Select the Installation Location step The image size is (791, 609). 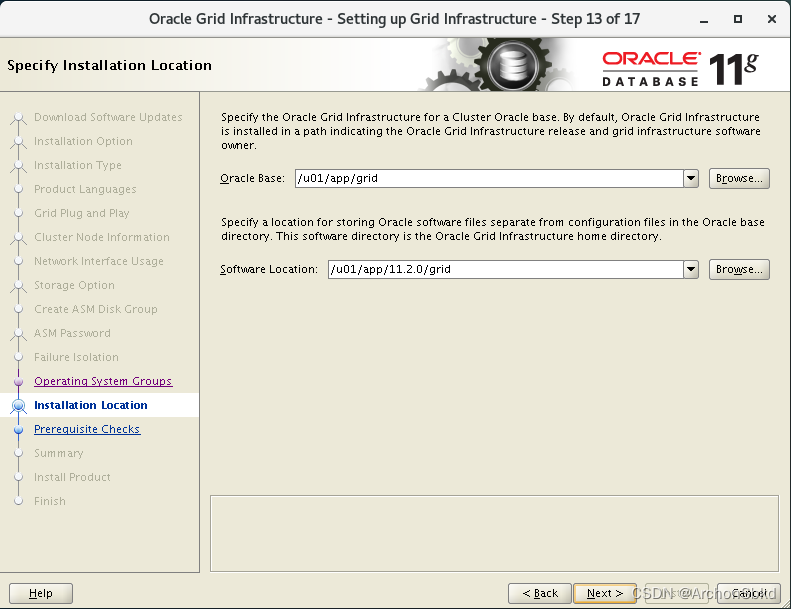point(91,405)
